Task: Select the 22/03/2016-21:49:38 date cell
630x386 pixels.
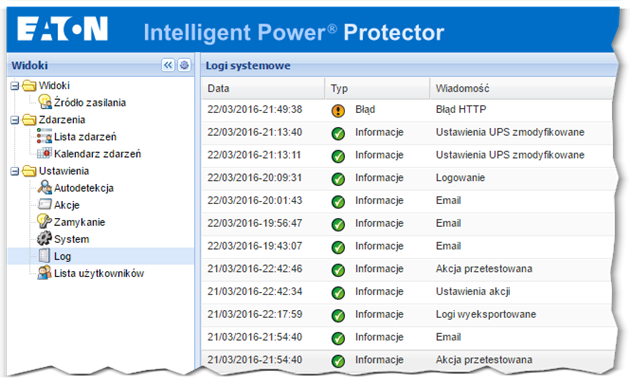Action: 255,109
